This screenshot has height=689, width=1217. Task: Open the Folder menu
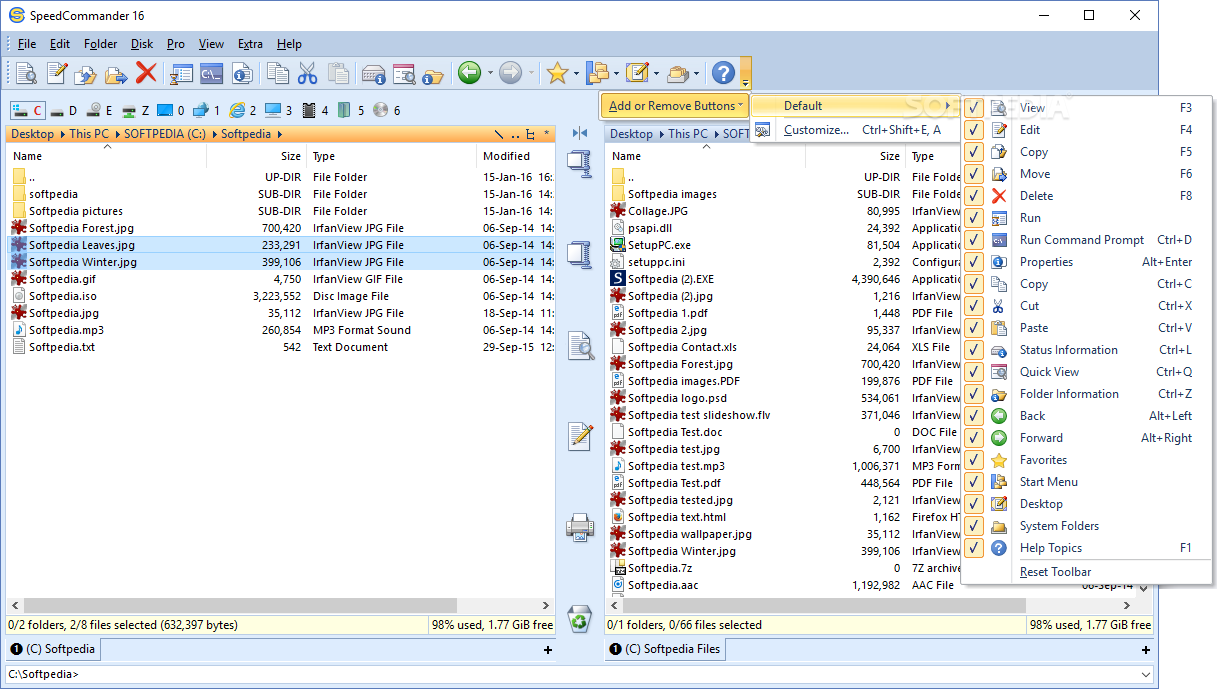(101, 44)
